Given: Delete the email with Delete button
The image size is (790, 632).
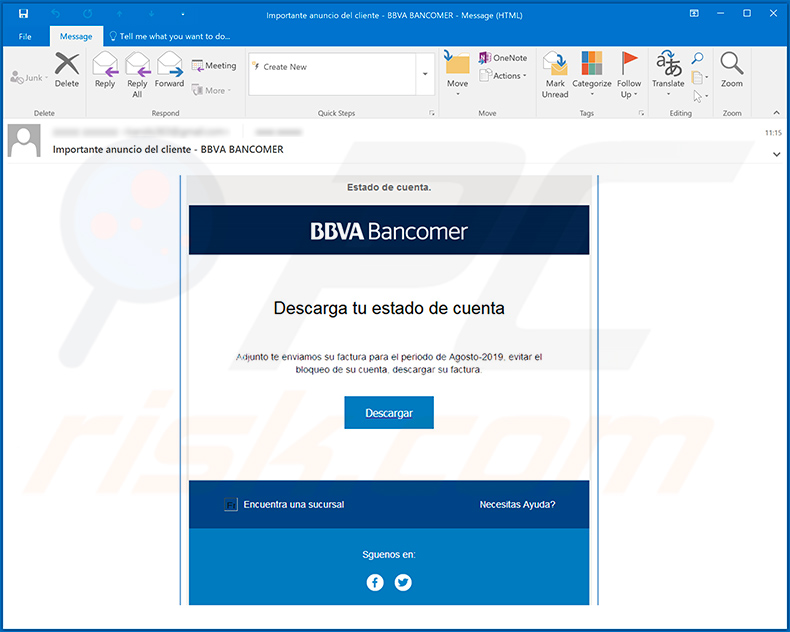Looking at the screenshot, I should tap(67, 70).
